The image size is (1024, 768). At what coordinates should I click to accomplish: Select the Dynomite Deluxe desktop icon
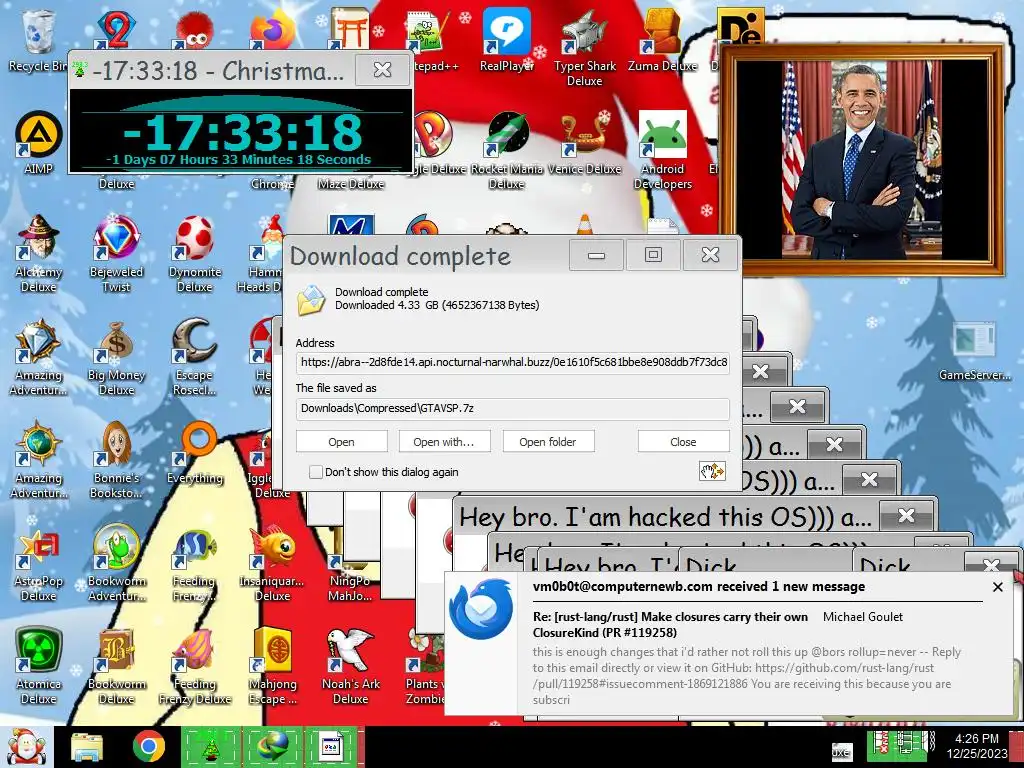pyautogui.click(x=195, y=253)
